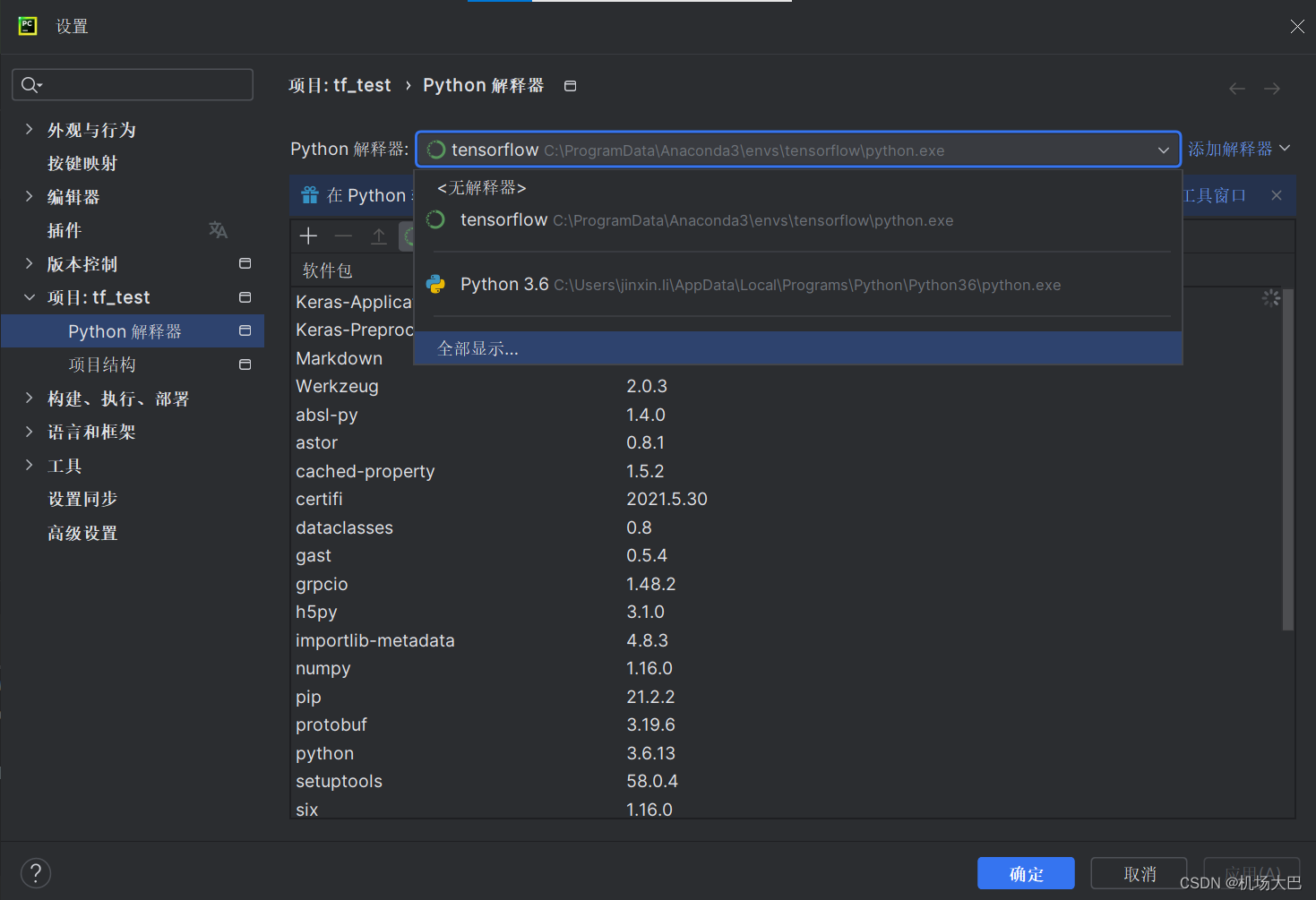The width and height of the screenshot is (1316, 900).
Task: Expand the 版本控制 section
Action: [29, 263]
